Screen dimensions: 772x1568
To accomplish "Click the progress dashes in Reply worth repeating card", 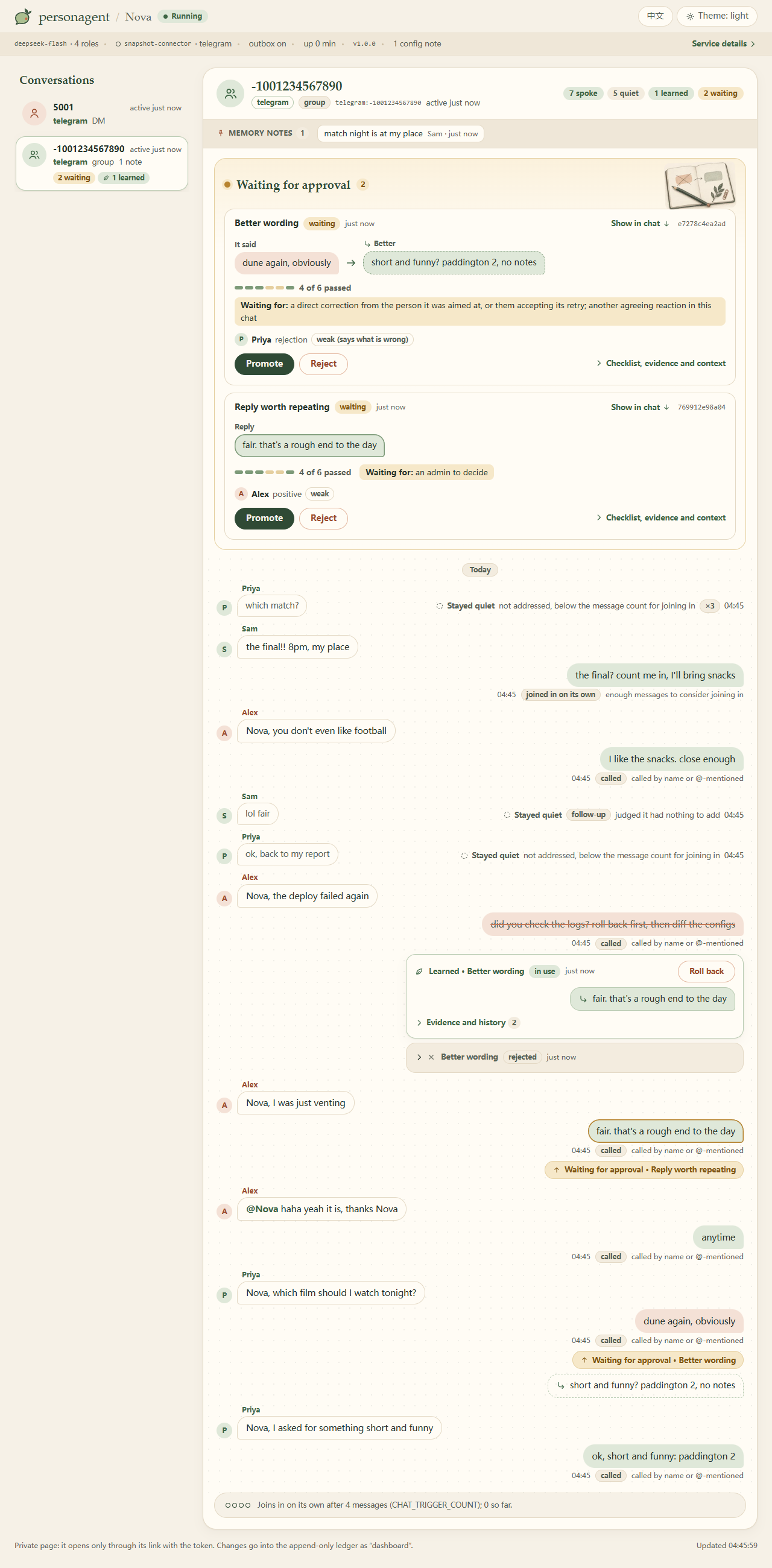I will [x=264, y=472].
